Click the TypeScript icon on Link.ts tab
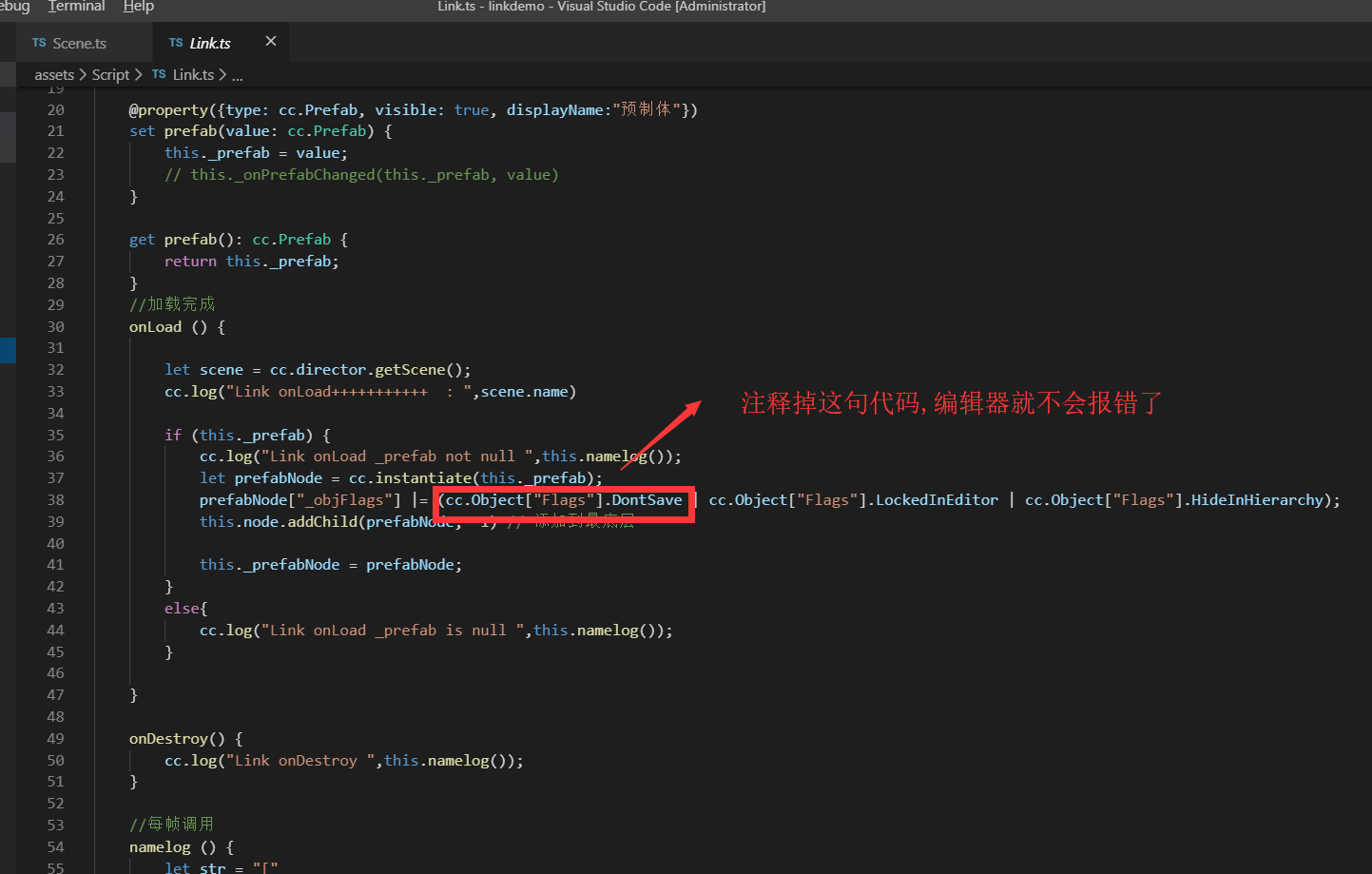Image resolution: width=1372 pixels, height=874 pixels. click(x=176, y=43)
